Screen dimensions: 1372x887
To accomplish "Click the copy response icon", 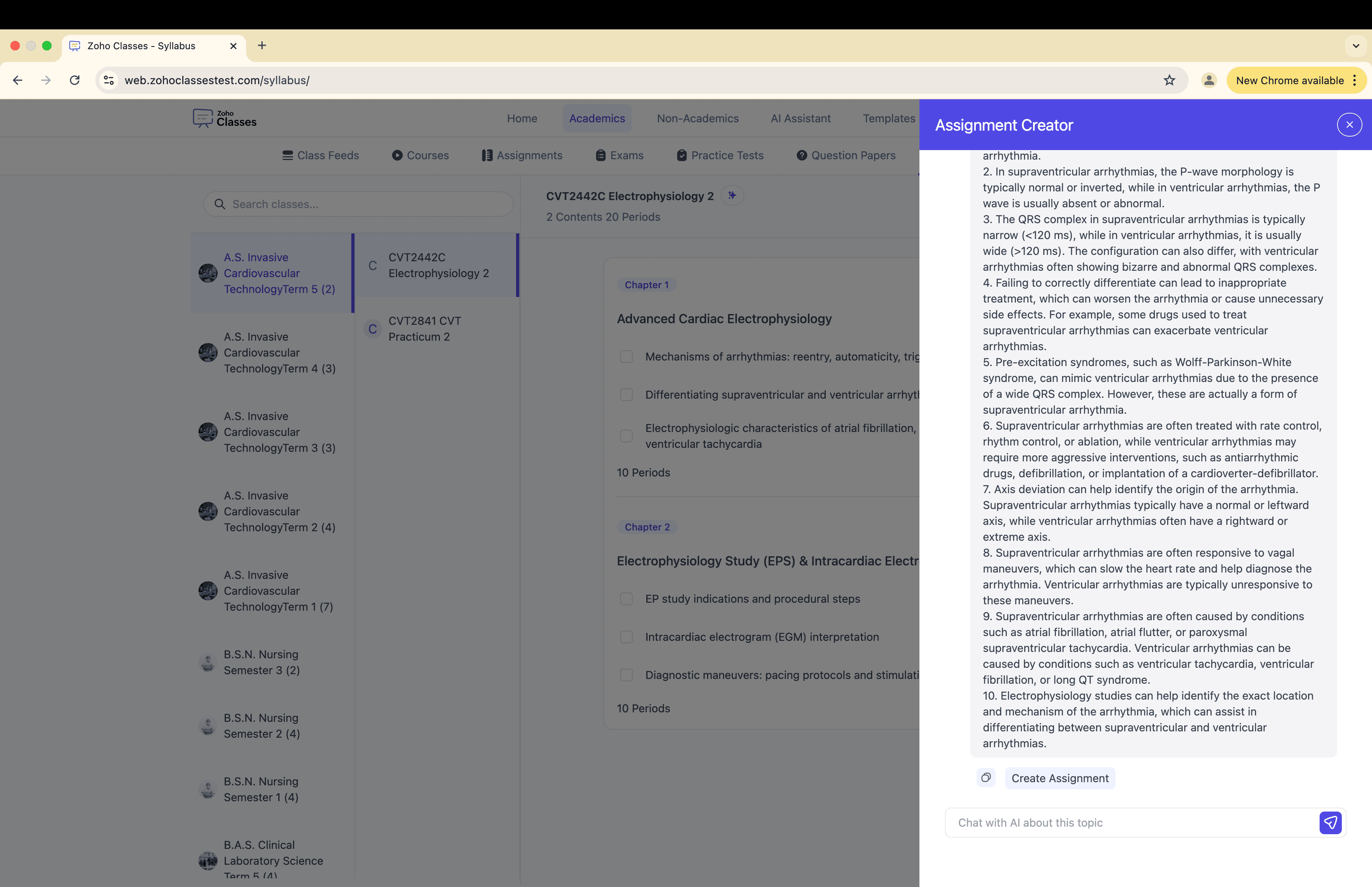I will point(986,777).
